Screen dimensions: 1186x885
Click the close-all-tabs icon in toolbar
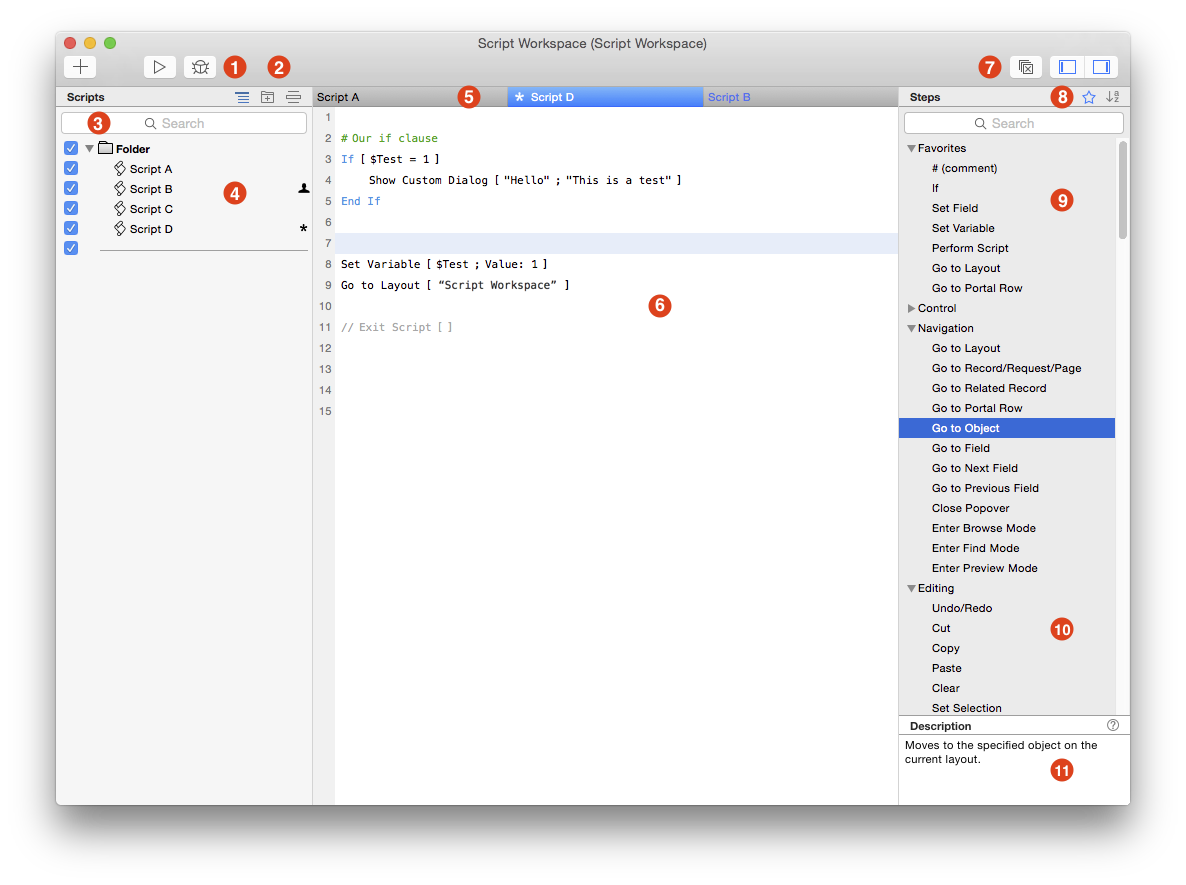click(x=1026, y=67)
